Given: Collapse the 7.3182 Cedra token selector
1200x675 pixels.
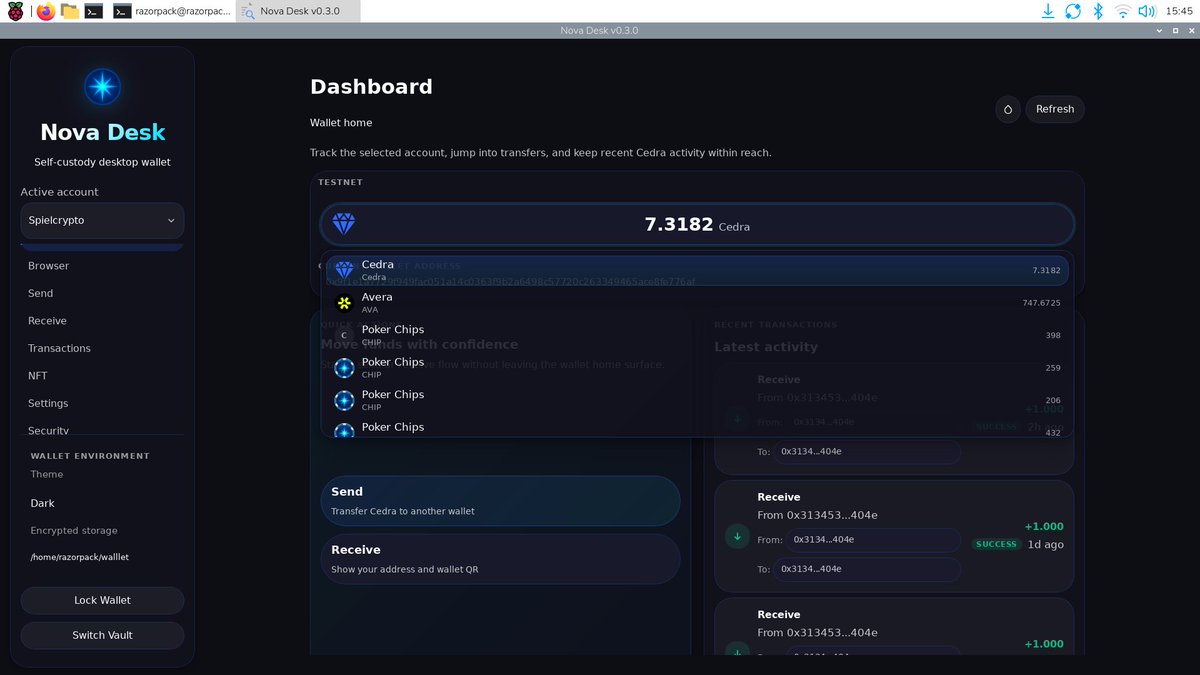Looking at the screenshot, I should pyautogui.click(x=697, y=224).
